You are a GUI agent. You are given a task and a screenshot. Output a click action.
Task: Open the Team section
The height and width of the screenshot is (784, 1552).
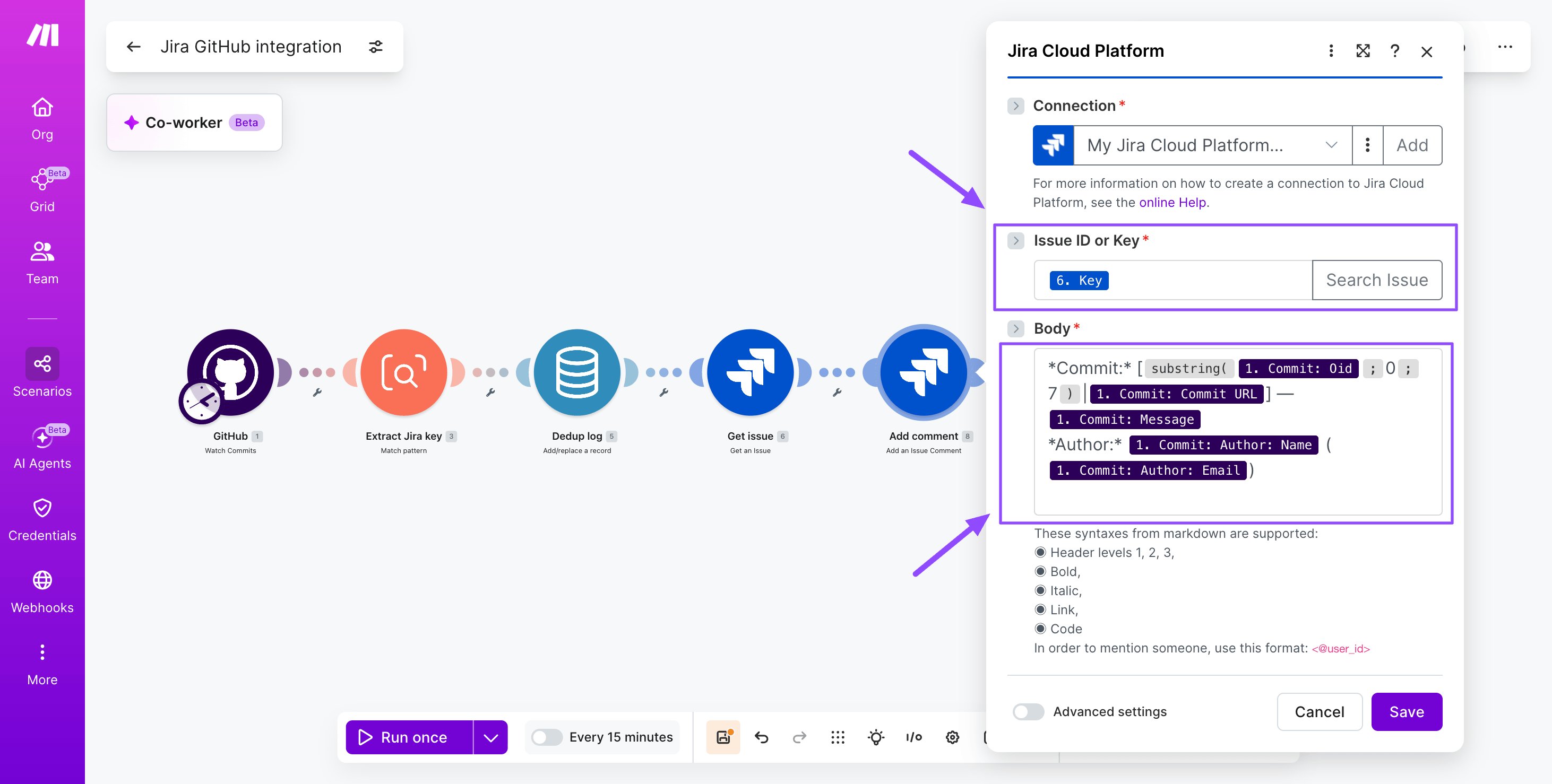pyautogui.click(x=42, y=263)
